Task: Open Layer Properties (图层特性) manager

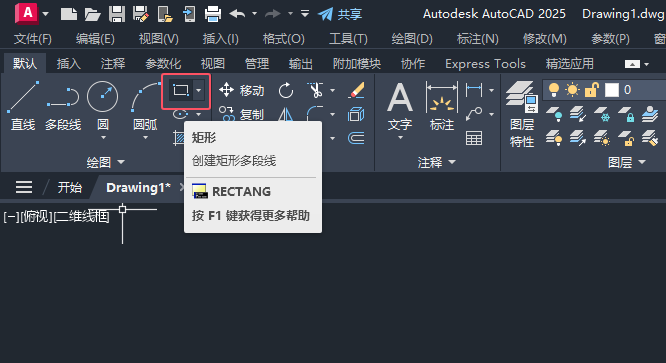Action: (522, 114)
